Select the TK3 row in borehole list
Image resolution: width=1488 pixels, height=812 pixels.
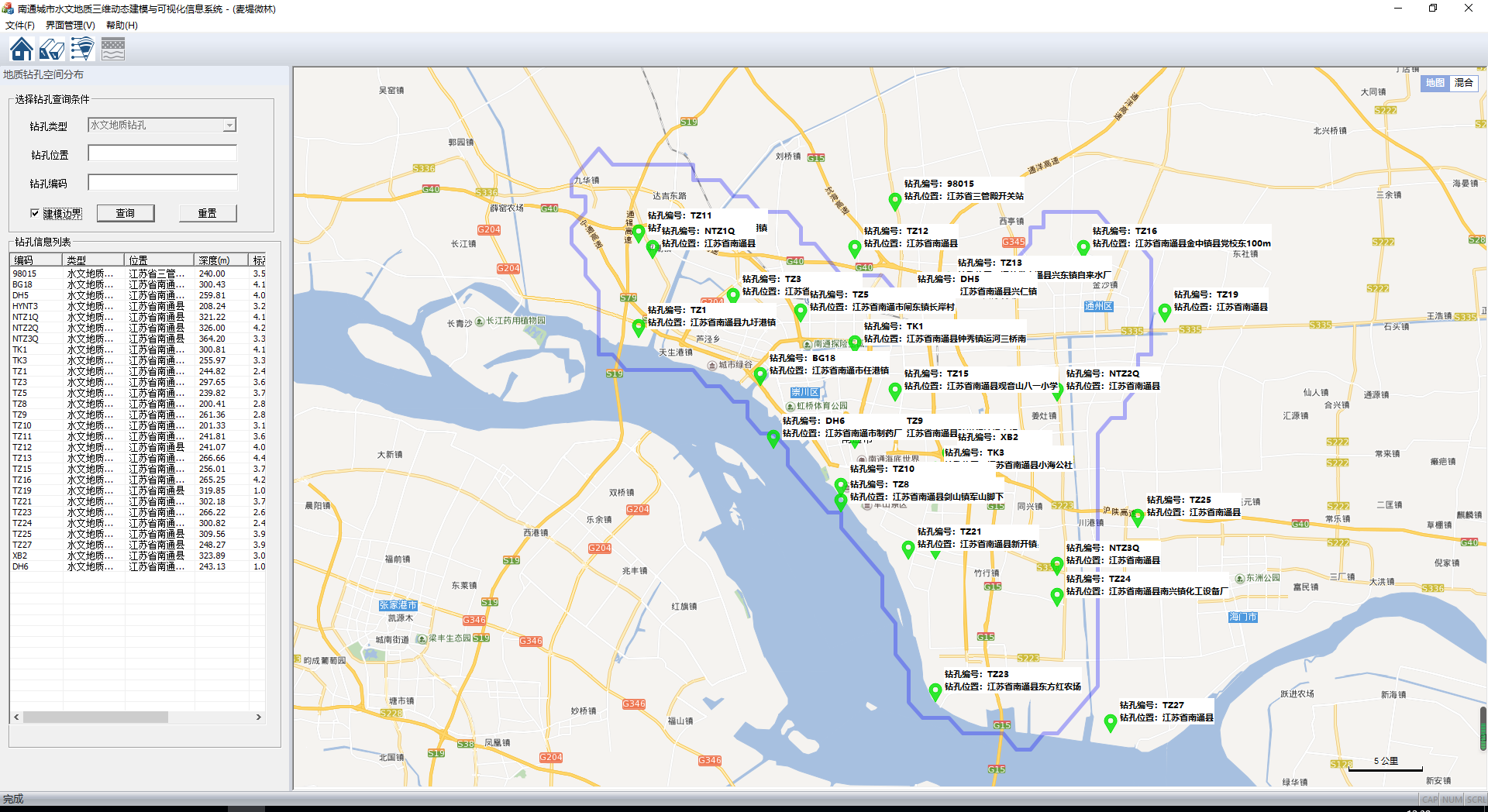[x=138, y=360]
